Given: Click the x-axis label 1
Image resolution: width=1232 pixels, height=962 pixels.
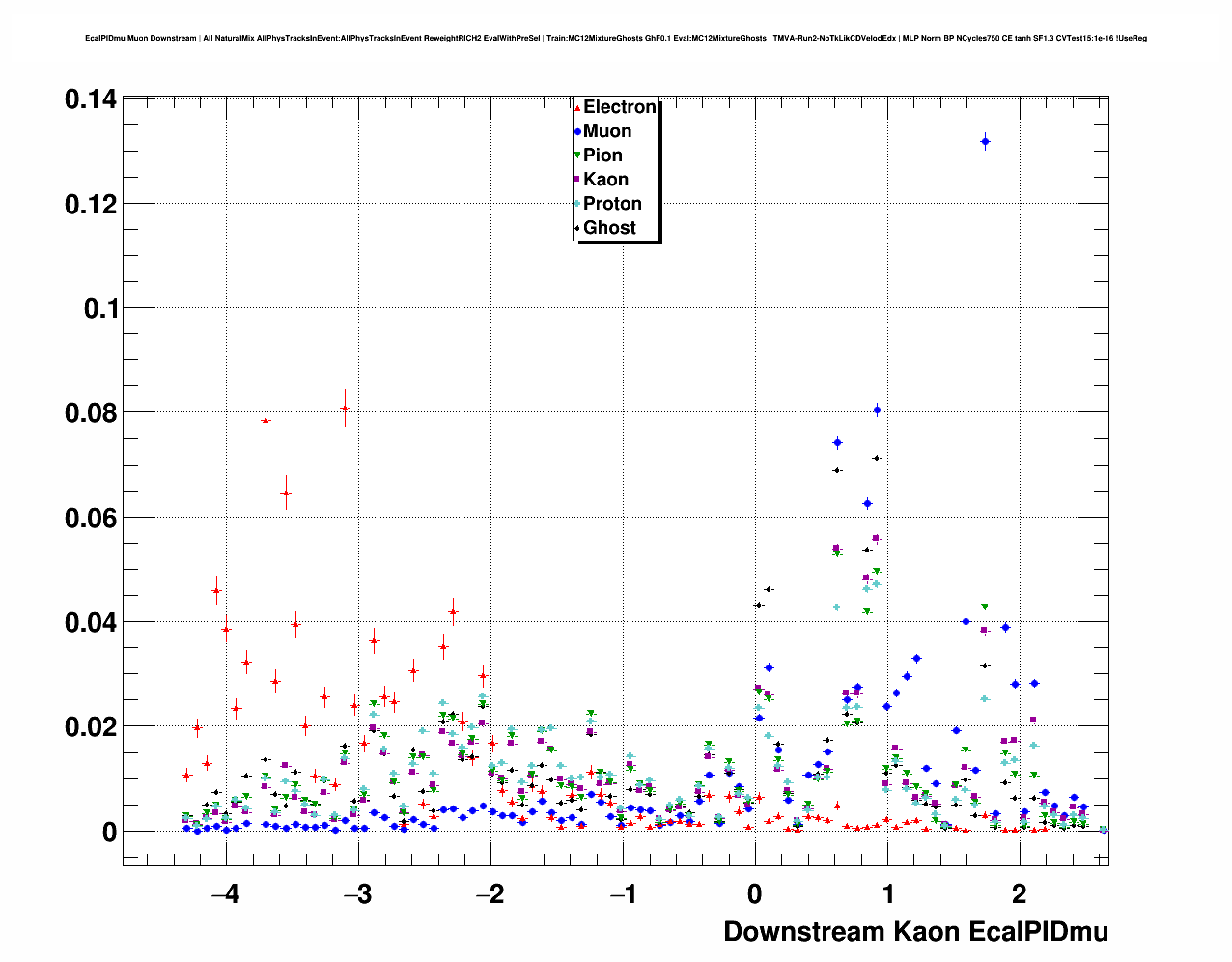Looking at the screenshot, I should [x=887, y=894].
